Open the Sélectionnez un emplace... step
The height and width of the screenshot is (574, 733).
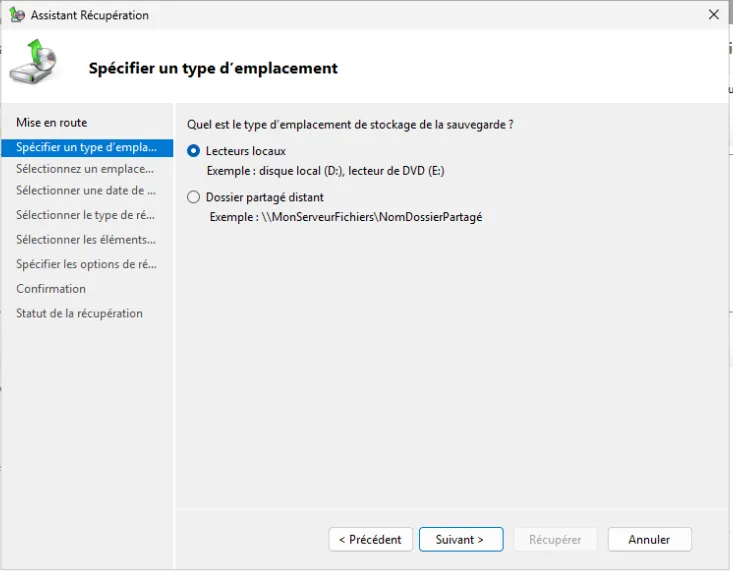[x=85, y=170]
